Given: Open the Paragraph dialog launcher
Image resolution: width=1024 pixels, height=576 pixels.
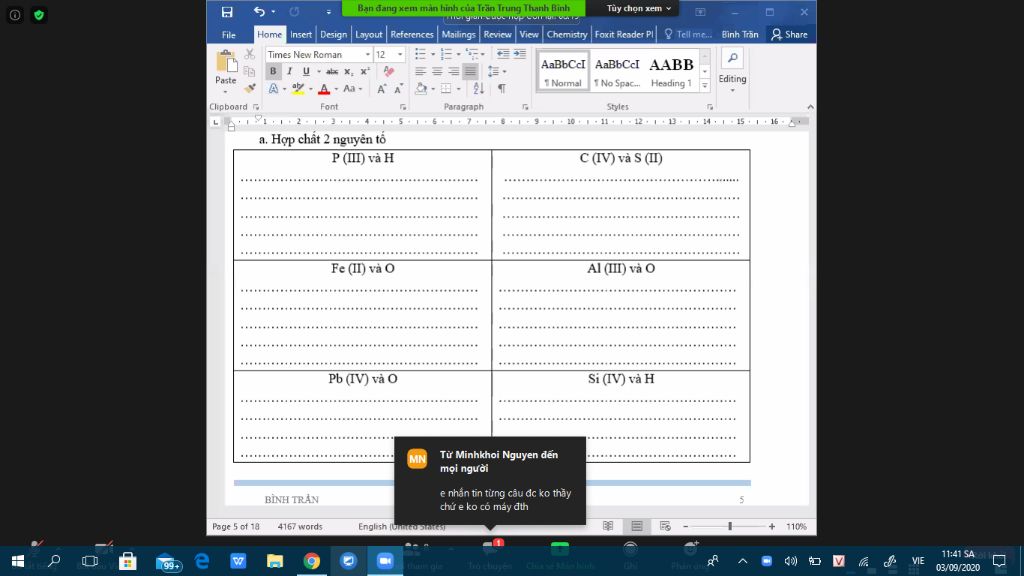Looking at the screenshot, I should (x=525, y=107).
